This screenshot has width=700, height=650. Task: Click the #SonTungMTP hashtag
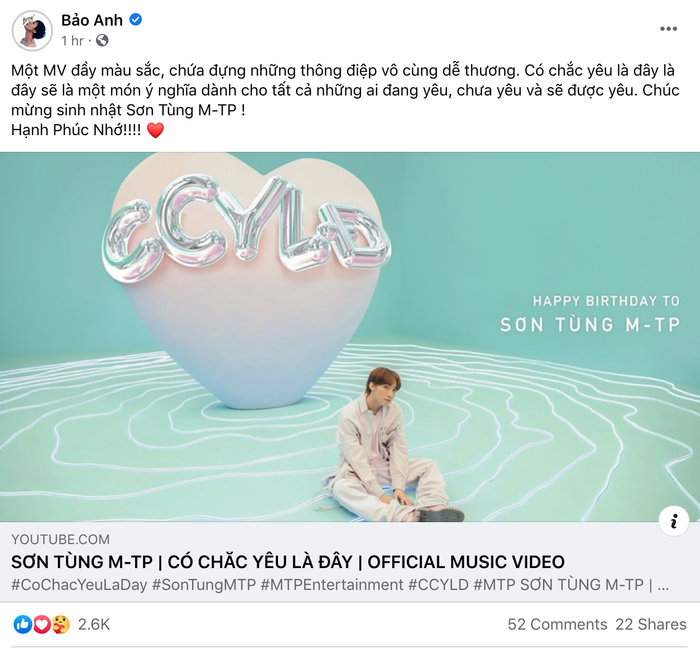click(204, 585)
